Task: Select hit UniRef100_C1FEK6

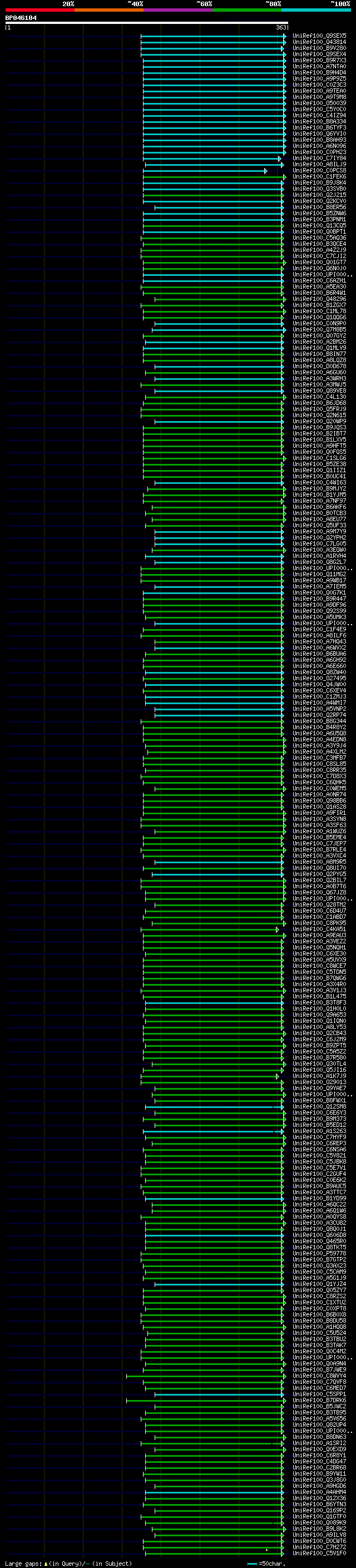Action: pyautogui.click(x=319, y=176)
